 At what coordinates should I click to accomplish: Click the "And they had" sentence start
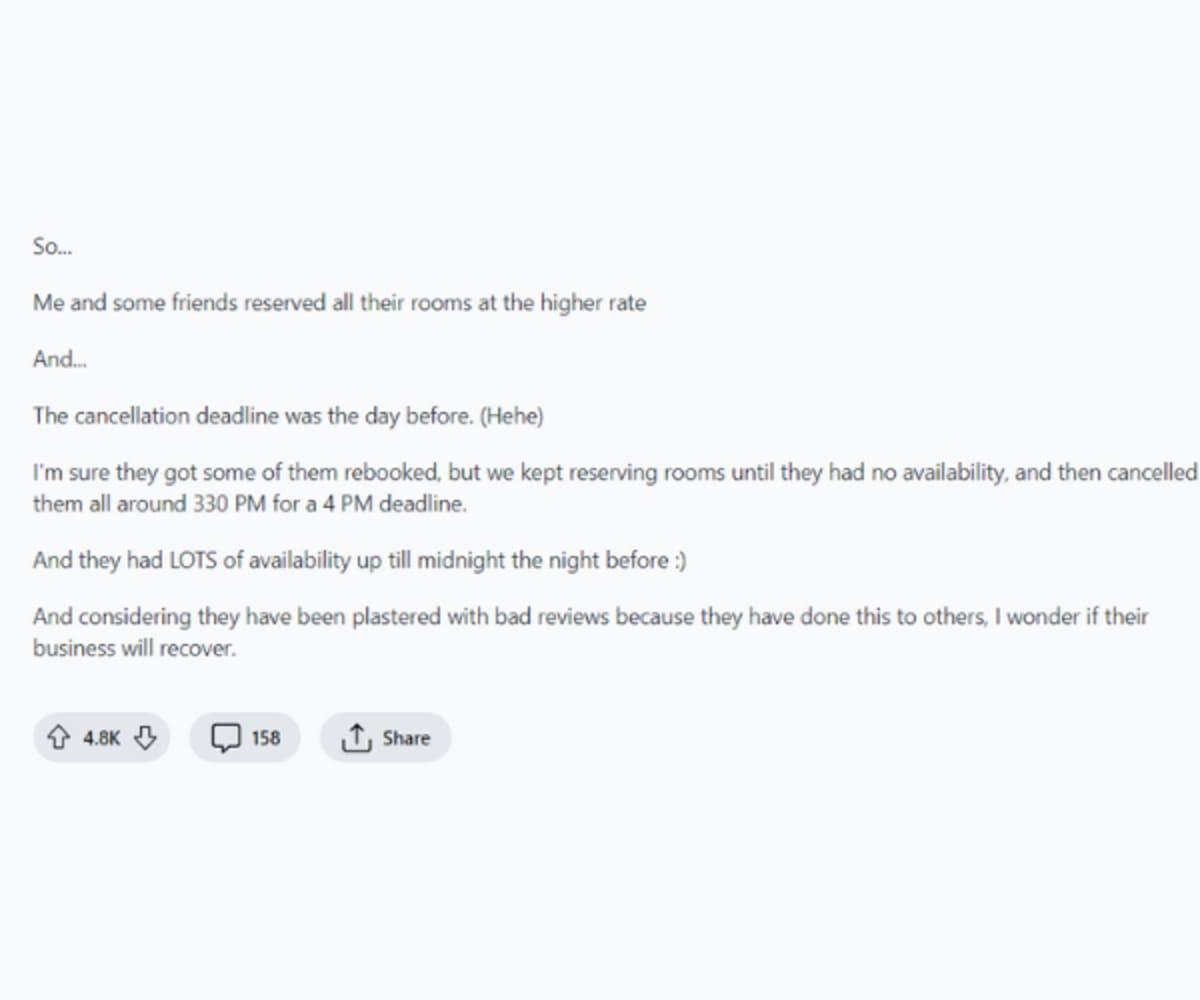pos(90,561)
